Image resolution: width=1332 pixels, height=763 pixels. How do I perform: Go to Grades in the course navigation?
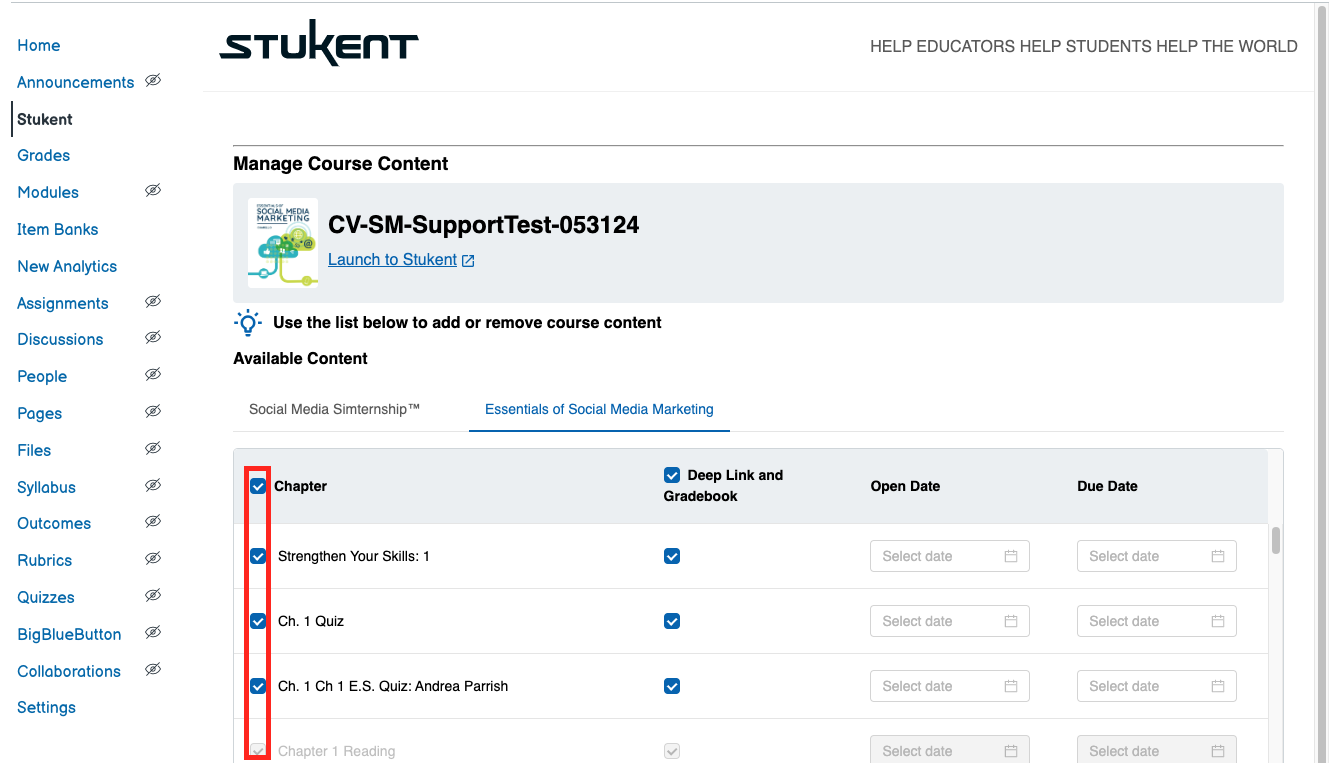point(44,156)
